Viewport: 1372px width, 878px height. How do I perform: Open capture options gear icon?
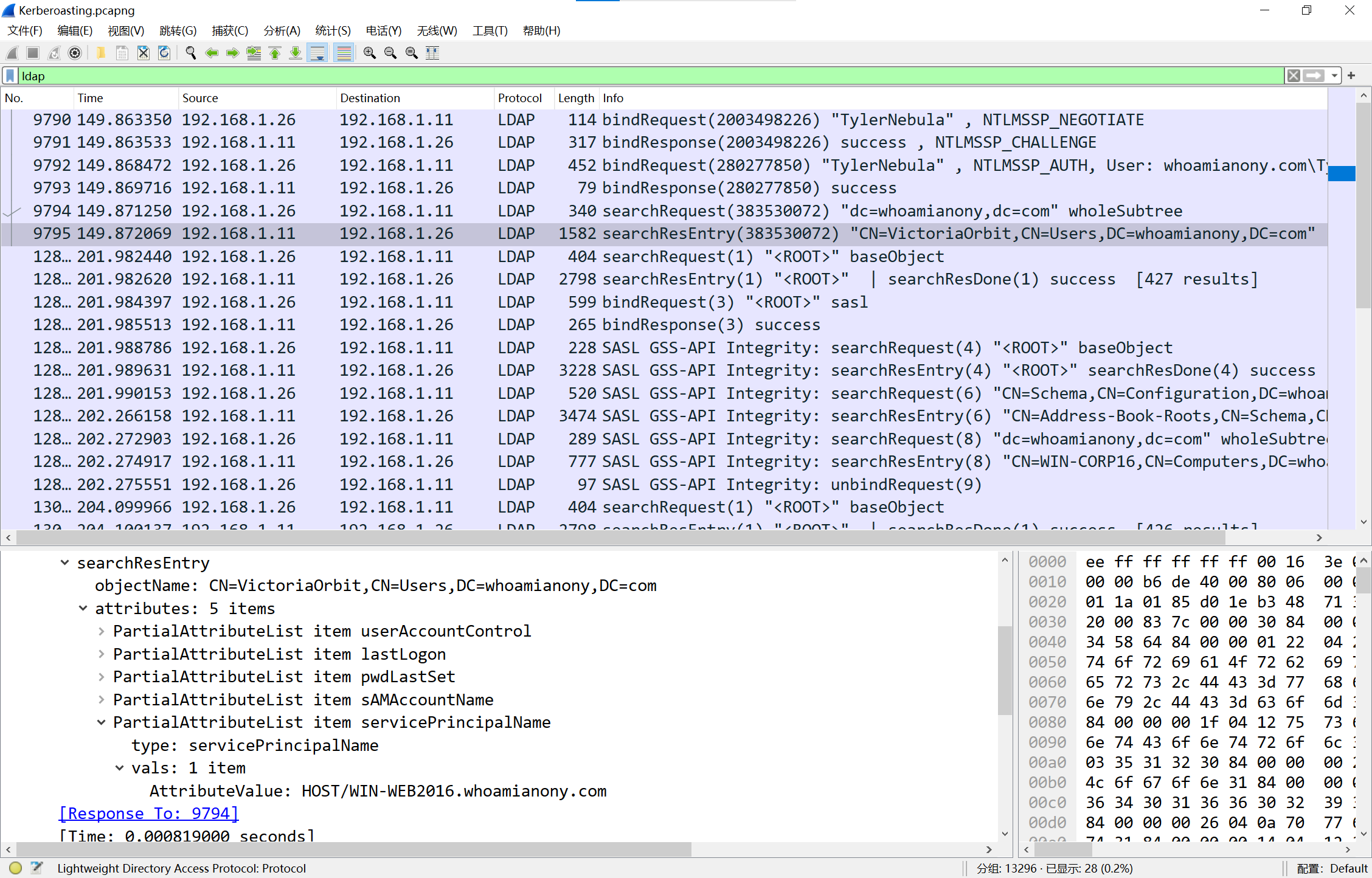pos(75,53)
